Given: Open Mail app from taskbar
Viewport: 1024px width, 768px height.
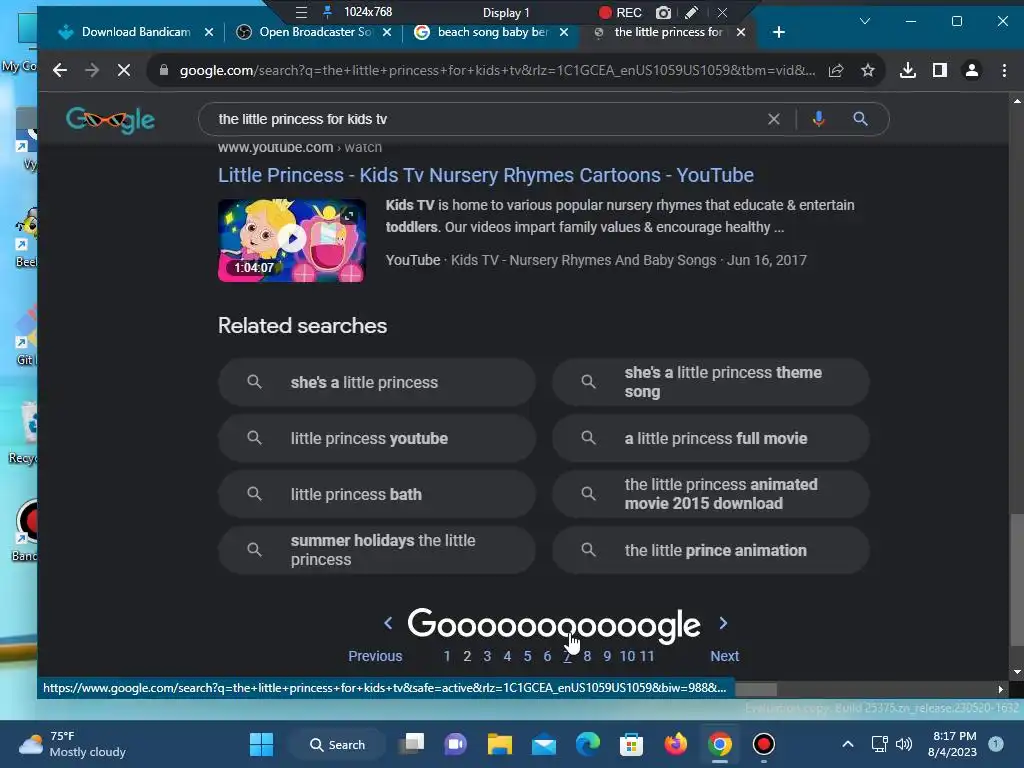Looking at the screenshot, I should (543, 744).
